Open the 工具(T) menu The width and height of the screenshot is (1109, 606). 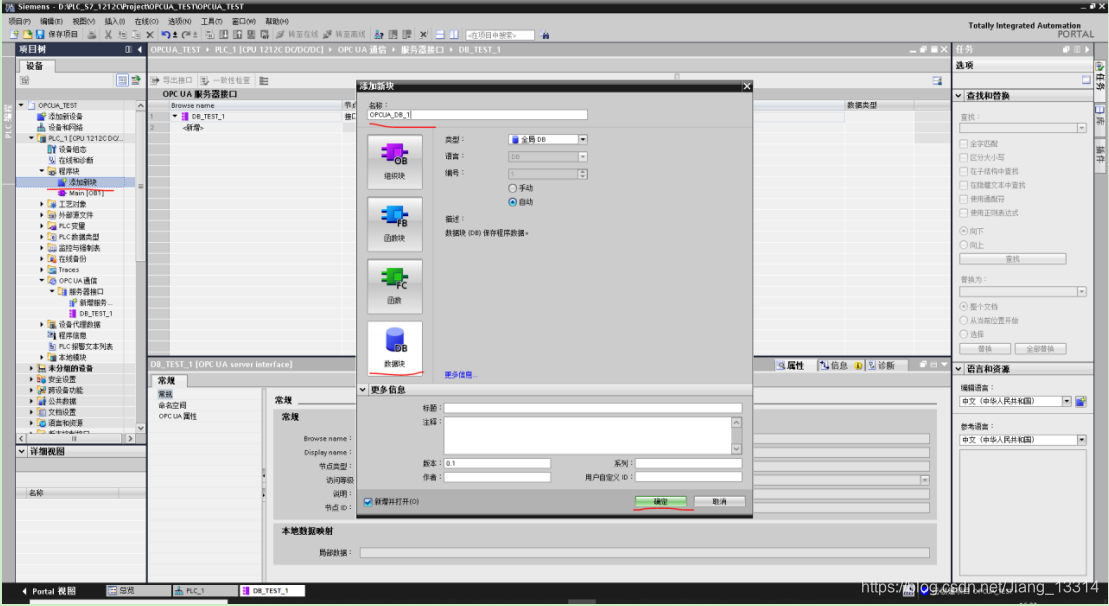coord(211,21)
